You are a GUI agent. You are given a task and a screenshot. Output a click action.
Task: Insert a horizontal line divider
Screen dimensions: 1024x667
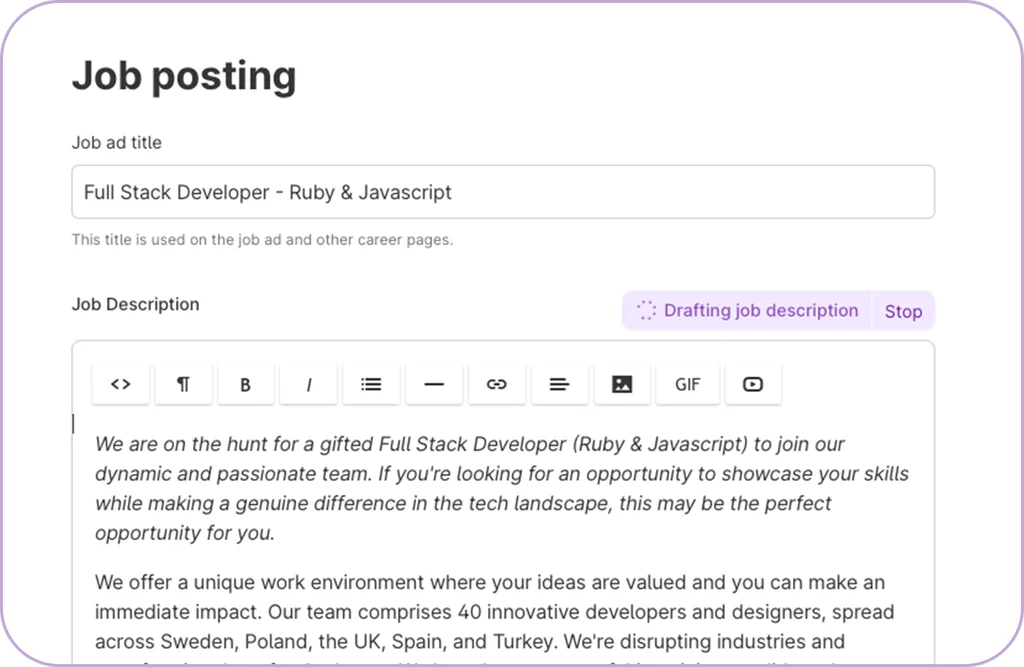[x=433, y=385]
